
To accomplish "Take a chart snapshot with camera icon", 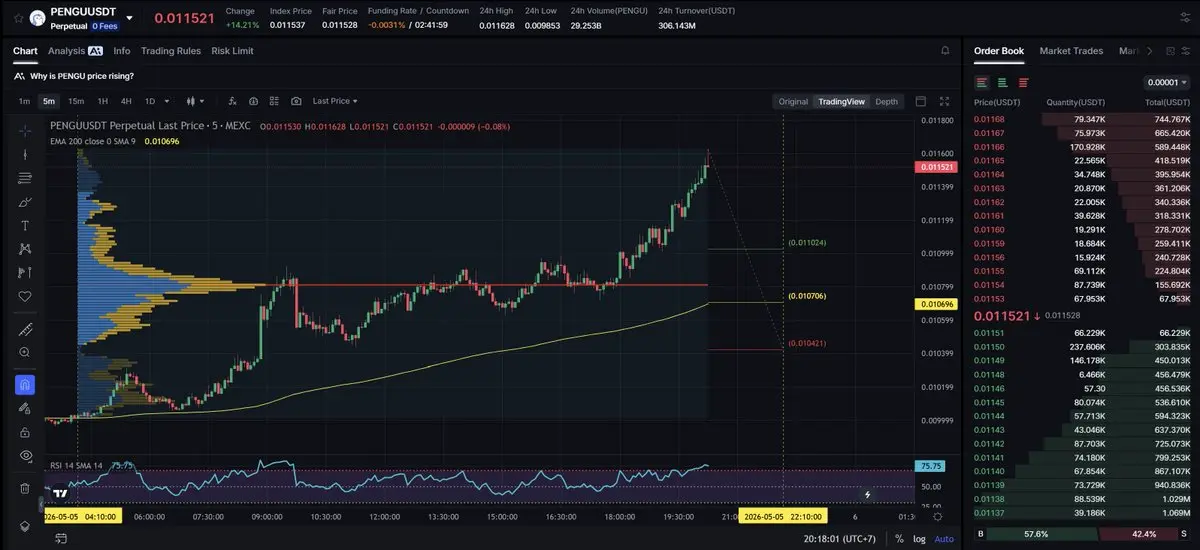I will pos(297,101).
